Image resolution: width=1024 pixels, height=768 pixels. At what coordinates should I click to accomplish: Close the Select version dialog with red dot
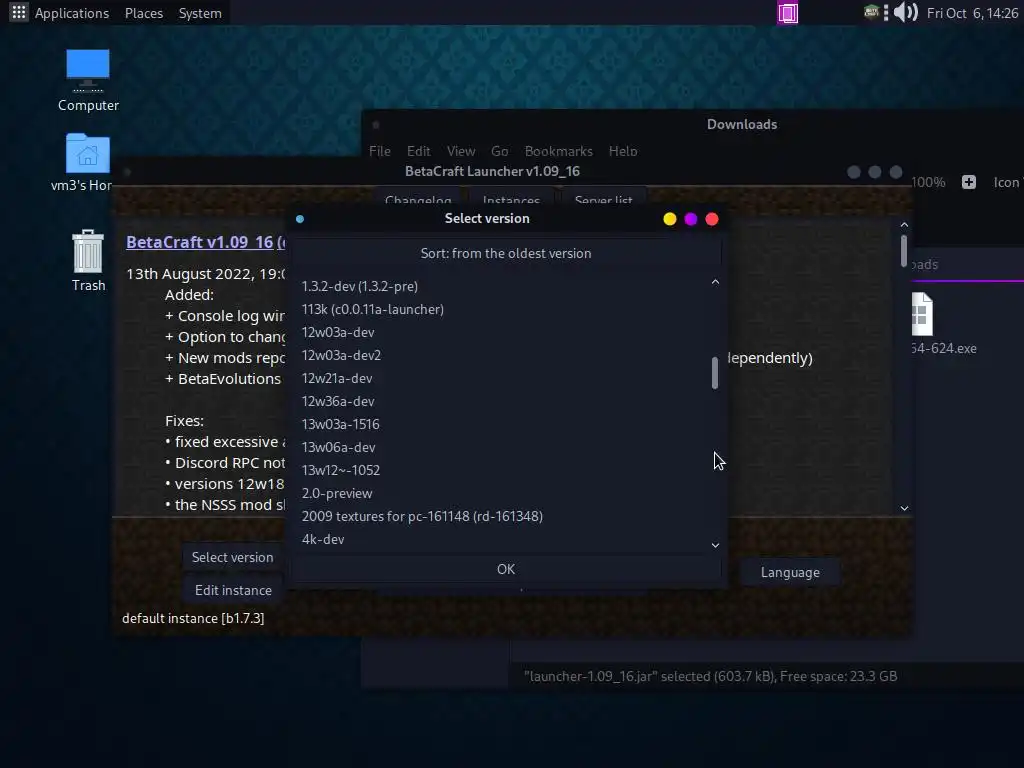point(712,219)
